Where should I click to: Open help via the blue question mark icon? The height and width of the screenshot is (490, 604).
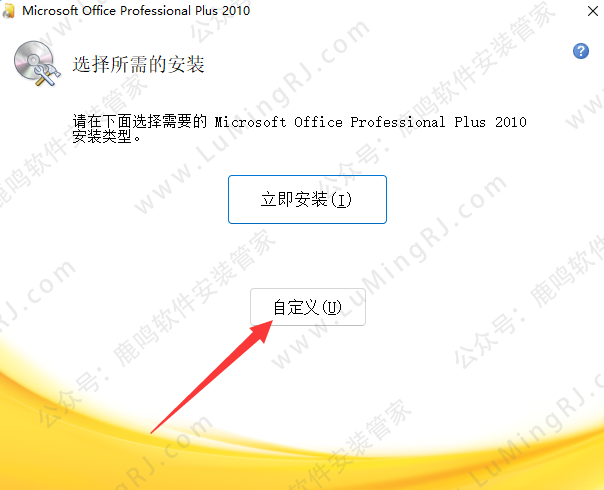[581, 51]
